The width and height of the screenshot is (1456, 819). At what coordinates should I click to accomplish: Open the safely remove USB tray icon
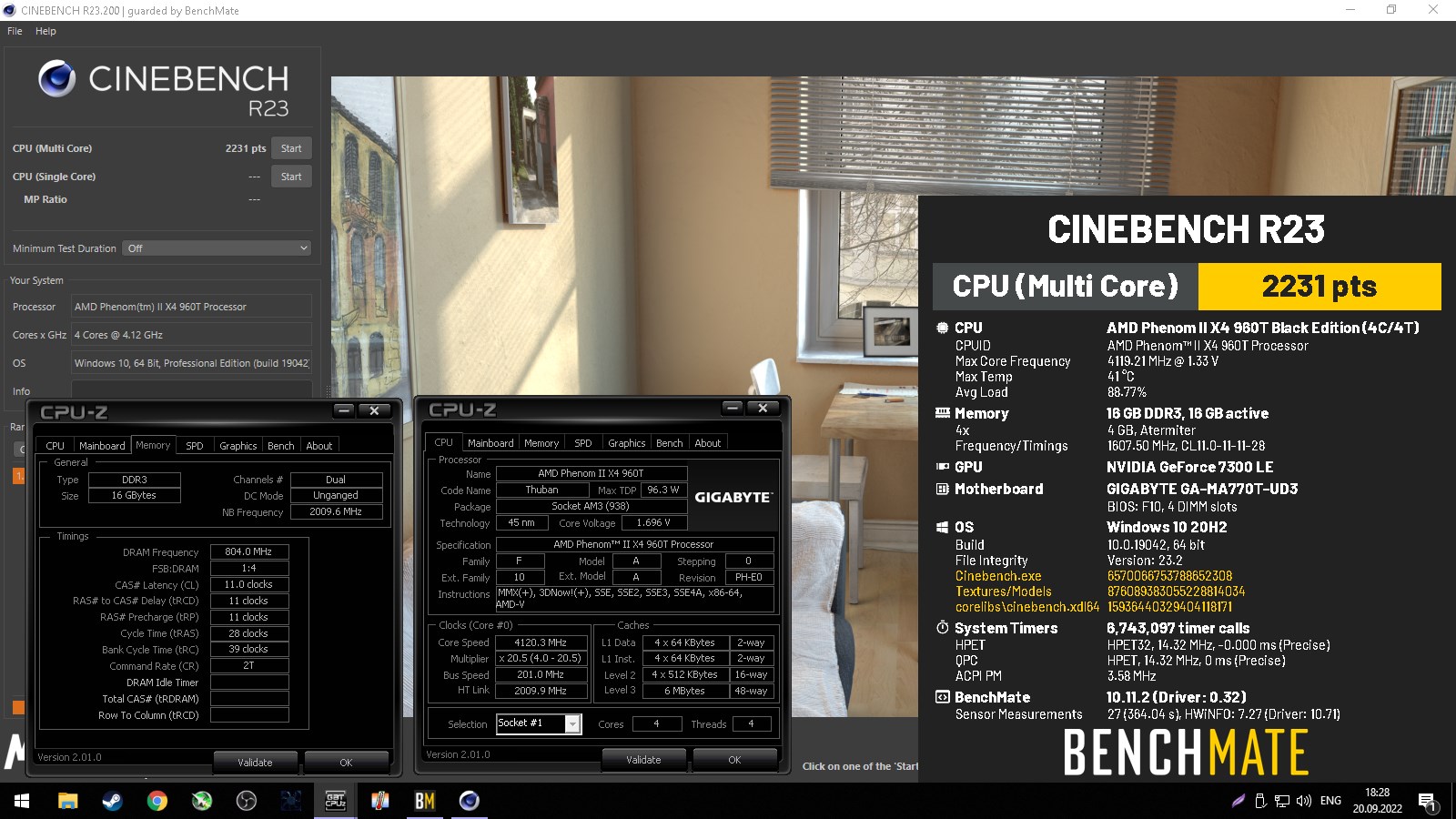point(1260,801)
